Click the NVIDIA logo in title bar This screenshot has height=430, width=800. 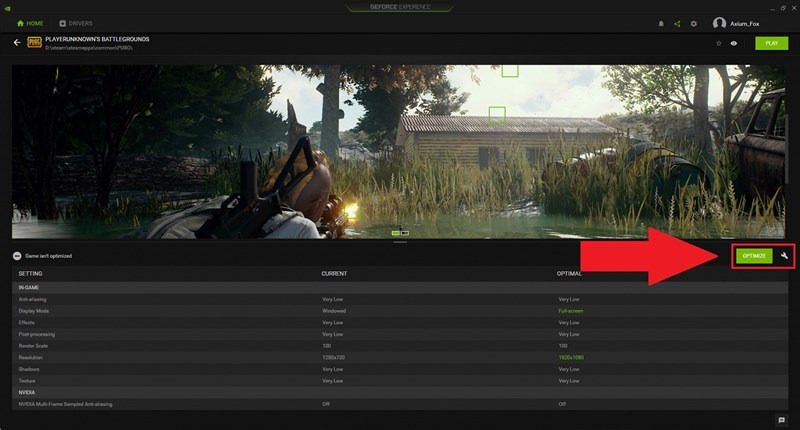pyautogui.click(x=7, y=8)
